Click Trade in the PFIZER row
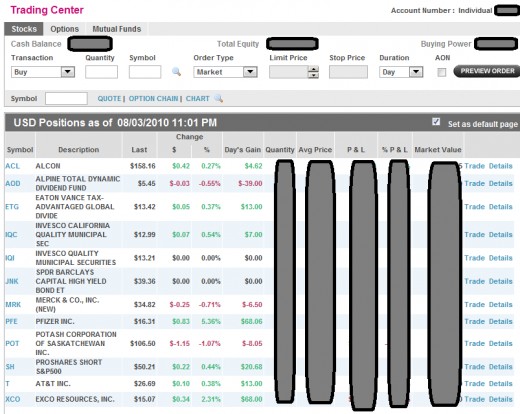Screen dimensions: 520x414 [474, 322]
